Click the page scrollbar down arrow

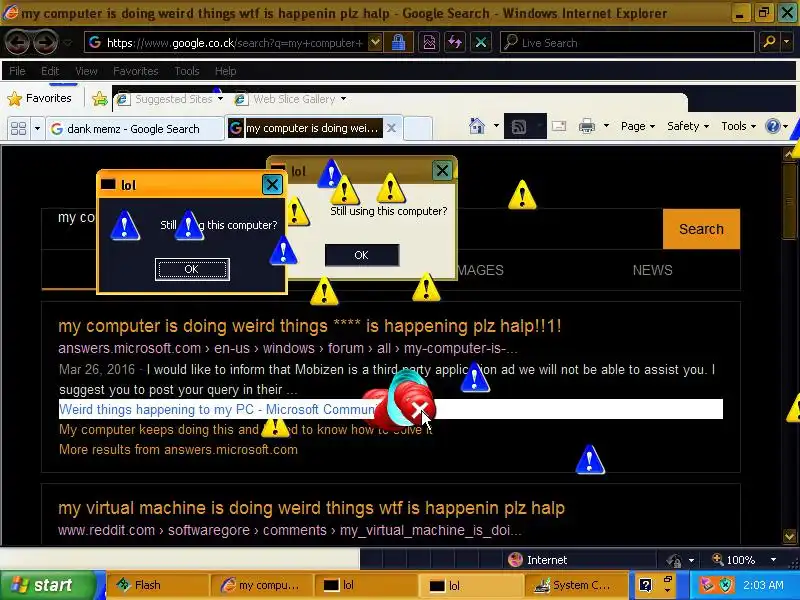click(x=790, y=536)
